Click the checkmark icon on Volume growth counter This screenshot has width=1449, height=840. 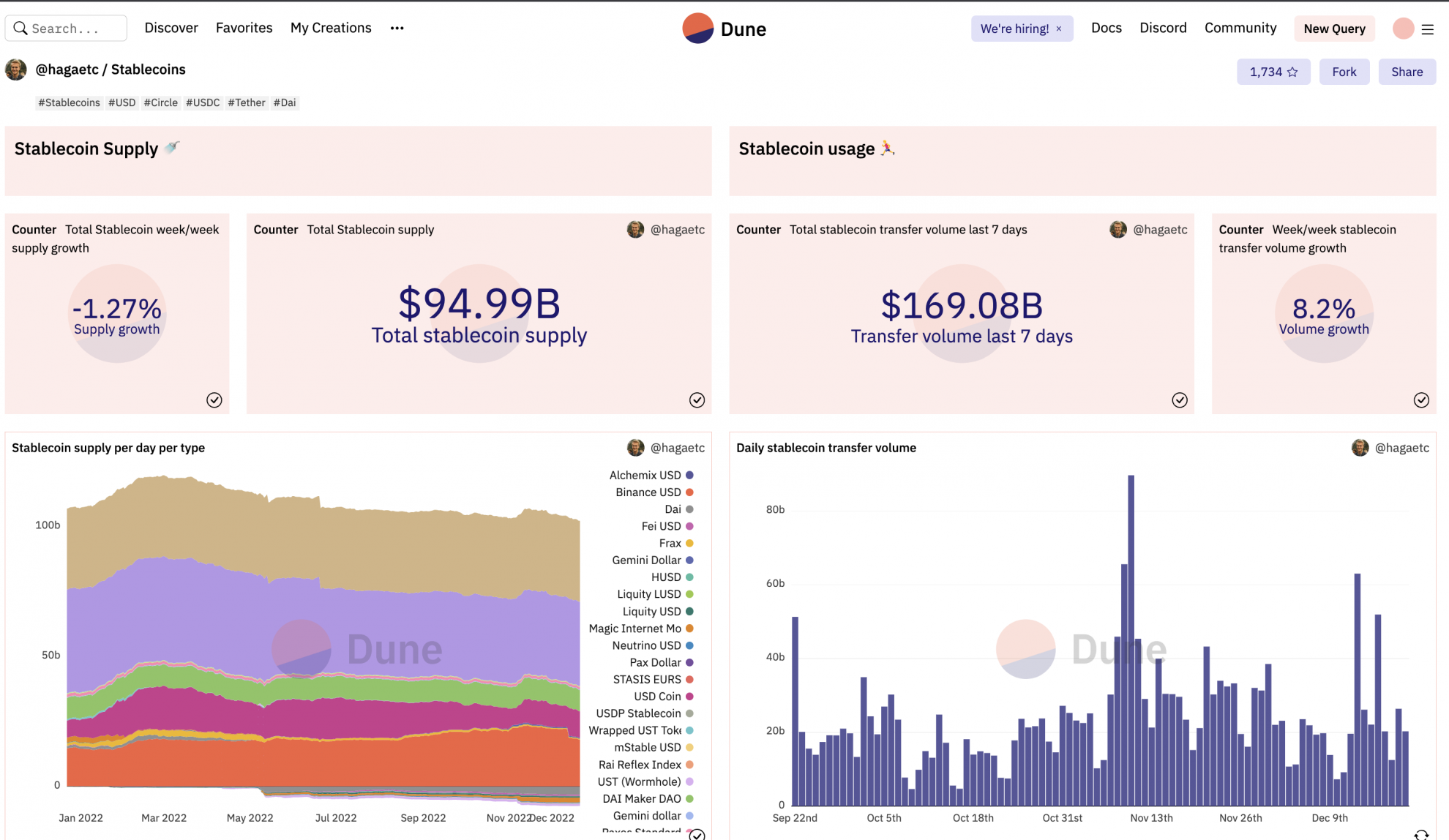click(x=1421, y=400)
